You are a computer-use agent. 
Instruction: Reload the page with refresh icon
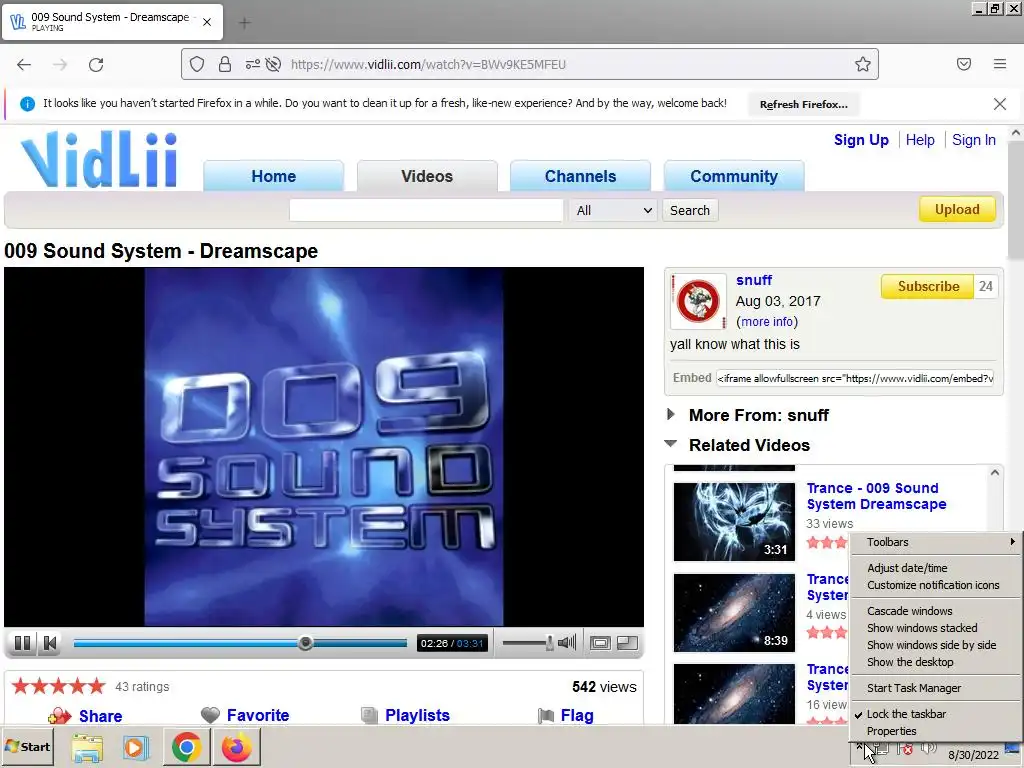(96, 65)
